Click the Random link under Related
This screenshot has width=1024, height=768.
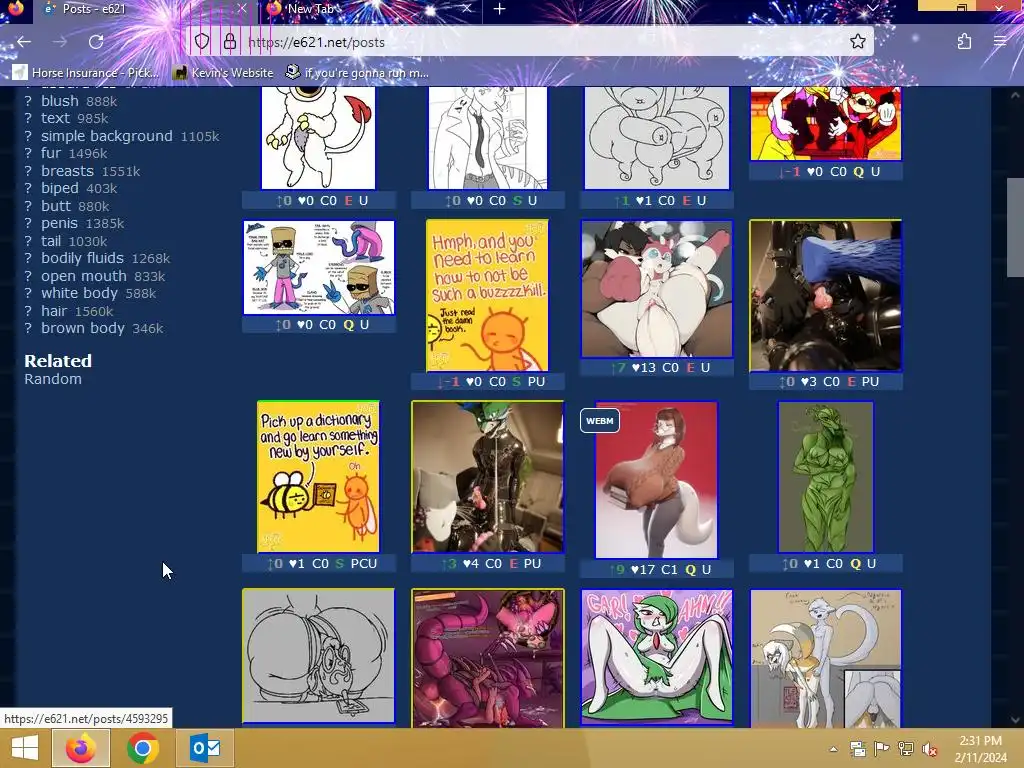point(53,379)
